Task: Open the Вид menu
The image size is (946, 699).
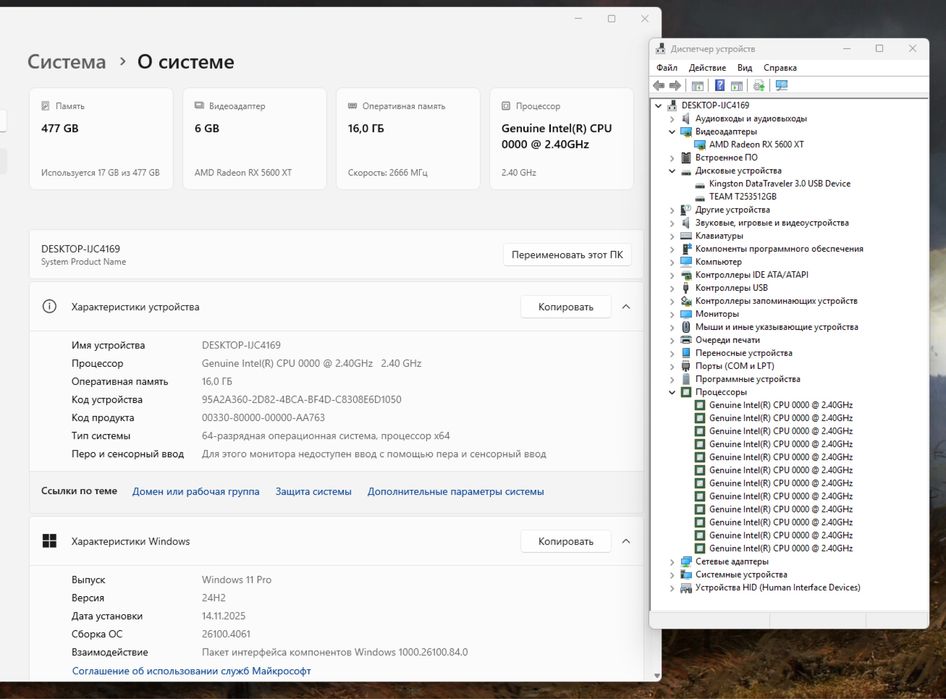Action: (745, 68)
